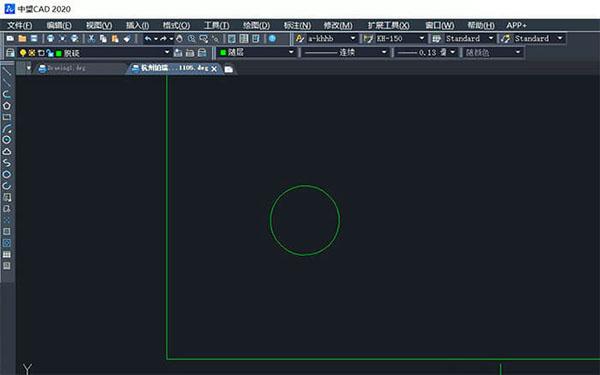
Task: Click the Insert Block tool
Action: pos(7,197)
